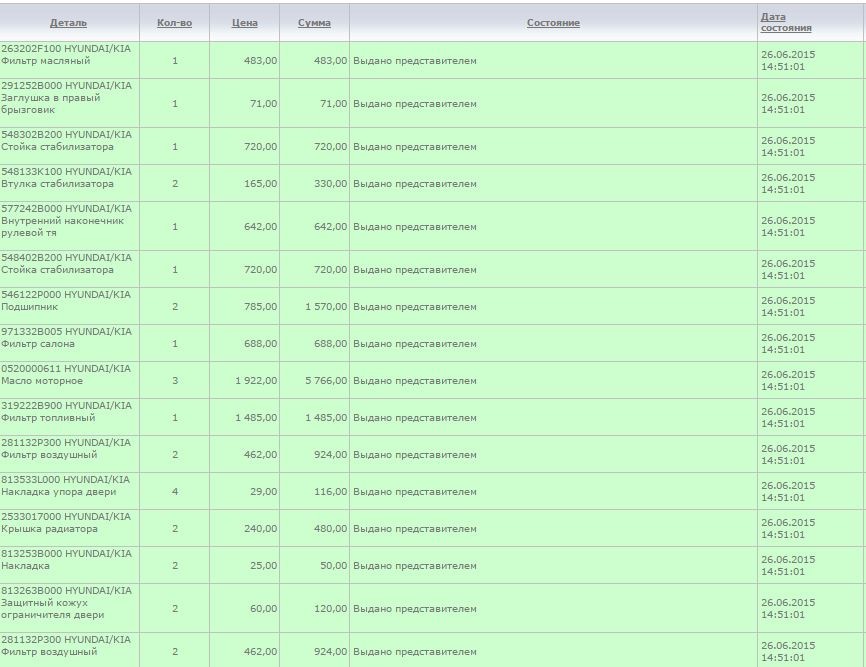Click the Масло моторное sum 5 766,00
Image resolution: width=866 pixels, height=667 pixels.
(x=326, y=380)
